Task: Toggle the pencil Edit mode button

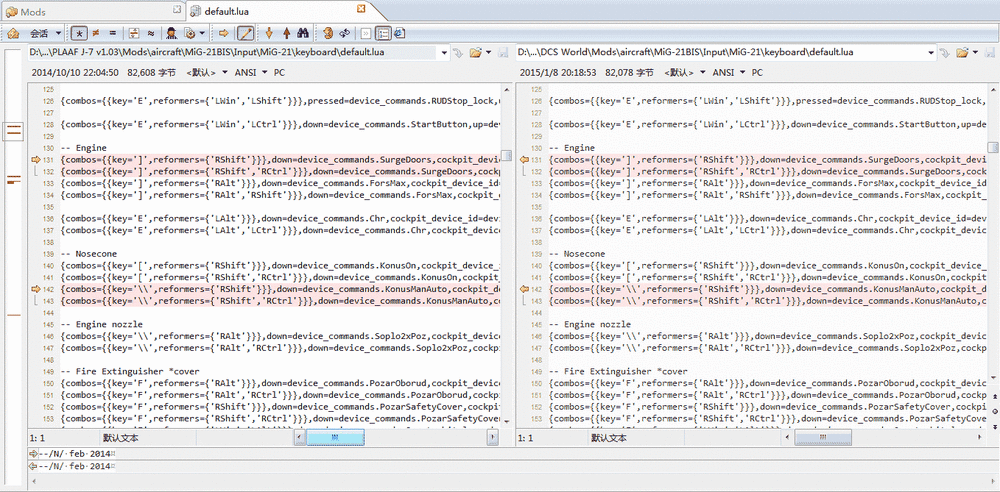Action: [245, 33]
